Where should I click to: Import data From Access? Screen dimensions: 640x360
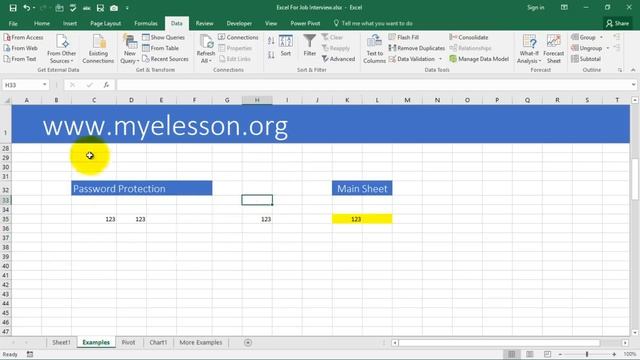[x=23, y=37]
